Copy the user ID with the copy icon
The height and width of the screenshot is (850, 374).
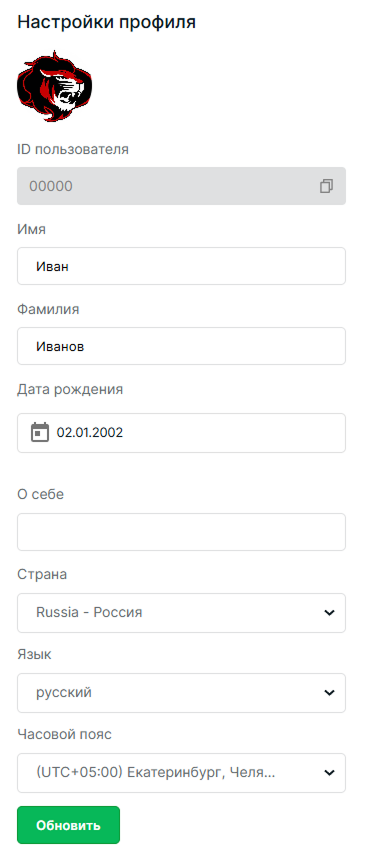(326, 186)
